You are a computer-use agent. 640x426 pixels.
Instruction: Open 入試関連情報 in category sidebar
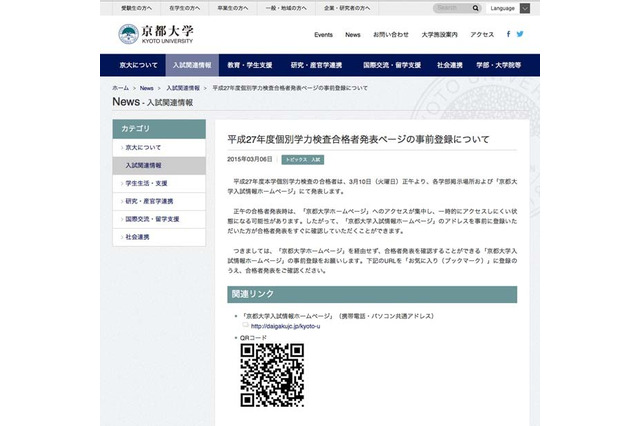tap(159, 166)
